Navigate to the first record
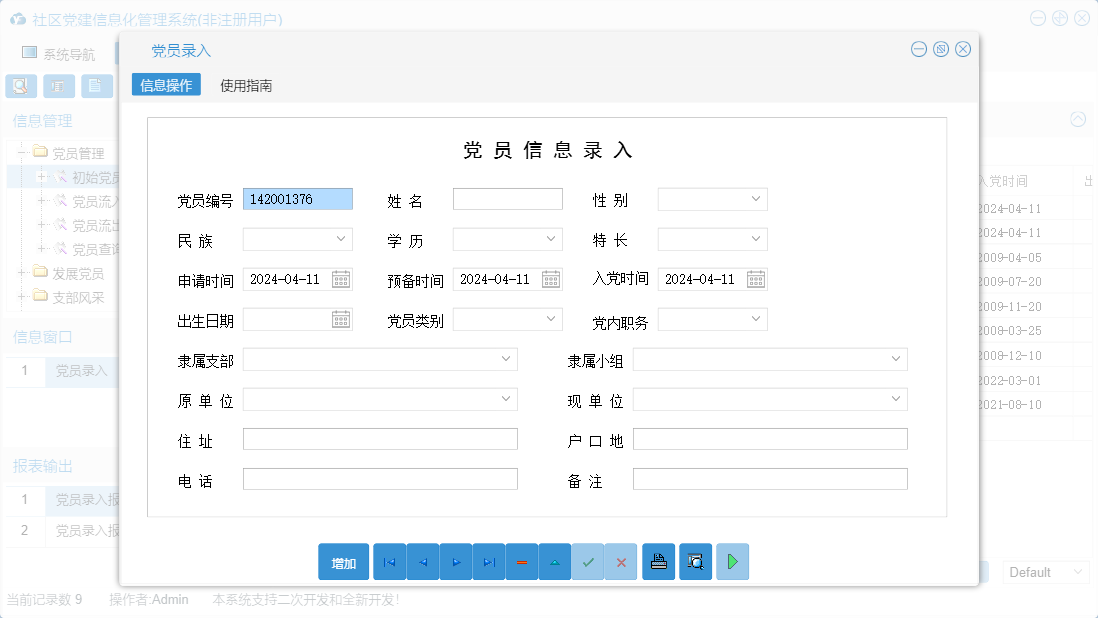Image resolution: width=1098 pixels, height=618 pixels. coord(389,562)
